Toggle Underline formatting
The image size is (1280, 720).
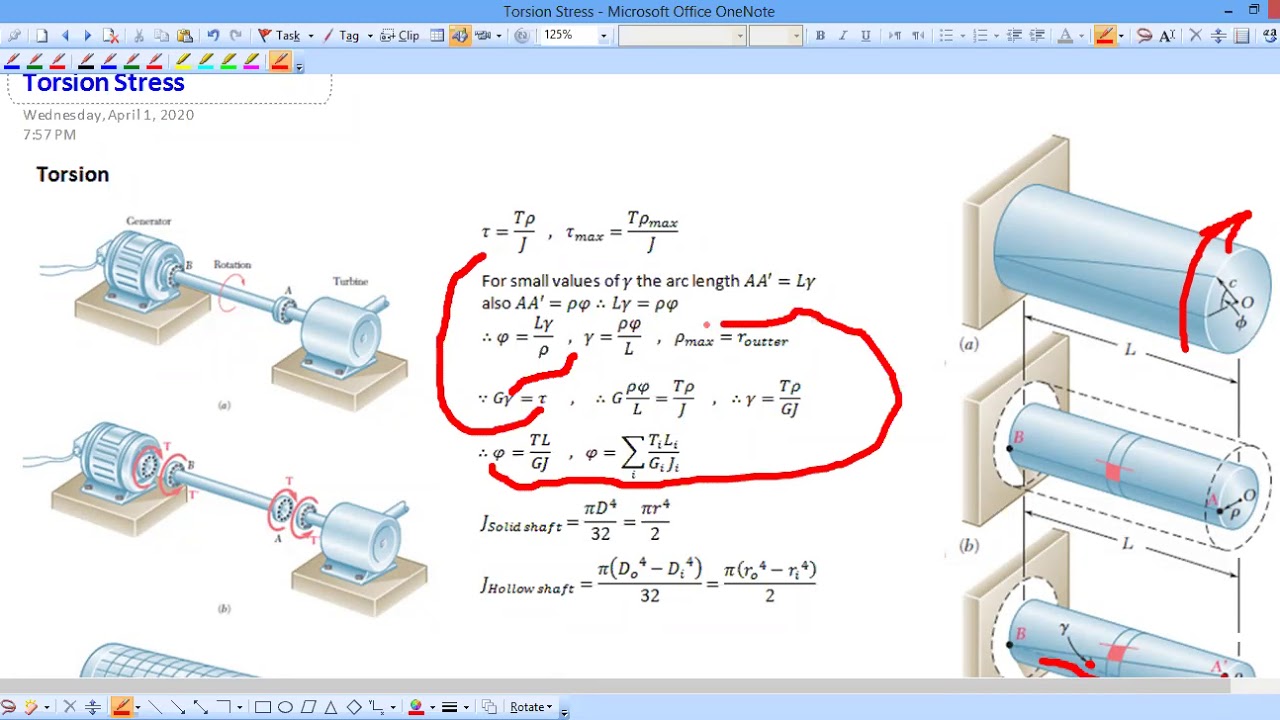click(x=866, y=35)
